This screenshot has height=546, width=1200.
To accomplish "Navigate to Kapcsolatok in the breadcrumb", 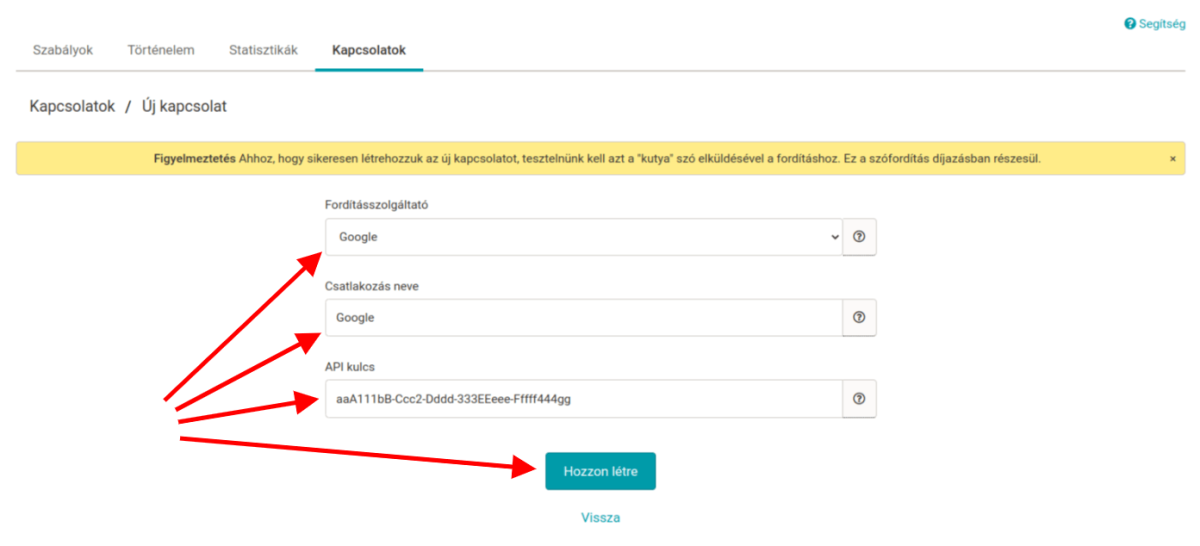I will (73, 105).
